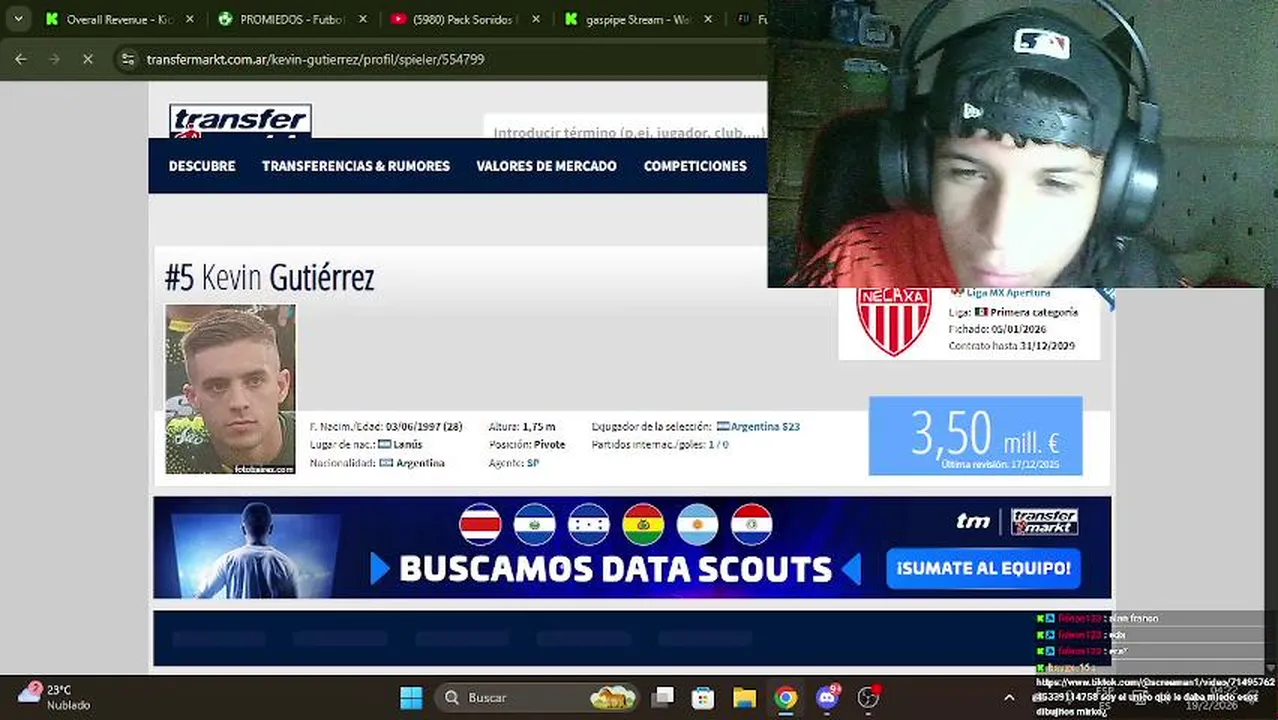The height and width of the screenshot is (720, 1278).
Task: Stop loading the page with X button
Action: click(87, 59)
